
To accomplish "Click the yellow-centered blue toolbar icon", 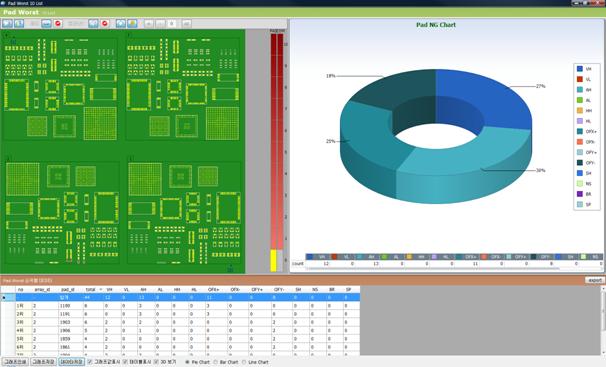I will click(132, 24).
